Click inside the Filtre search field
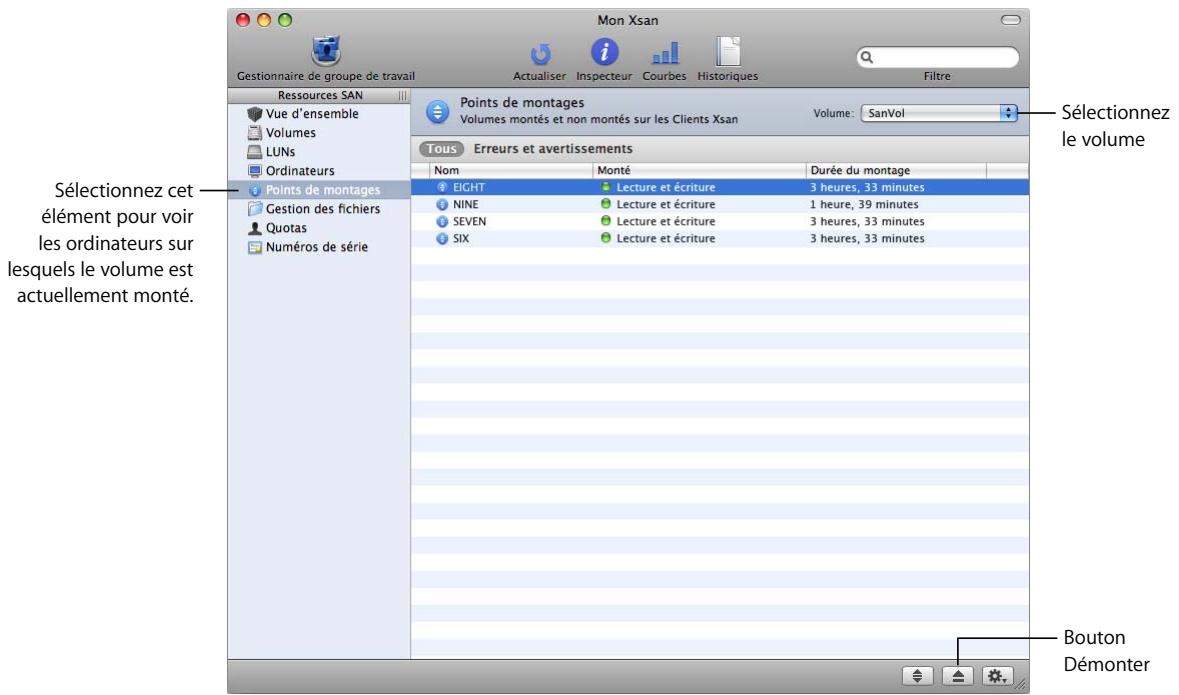This screenshot has height=695, width=1179. (938, 57)
